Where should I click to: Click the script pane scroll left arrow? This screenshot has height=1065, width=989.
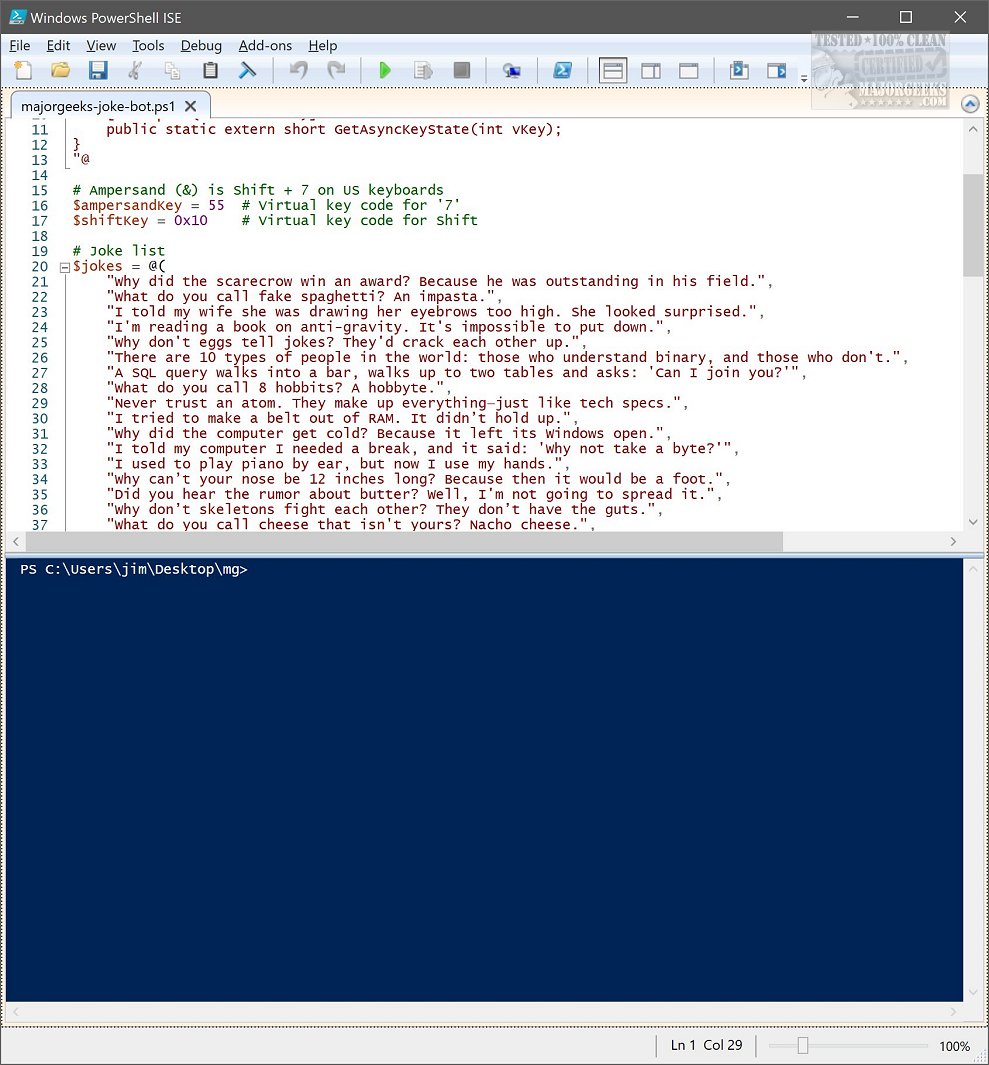click(16, 541)
